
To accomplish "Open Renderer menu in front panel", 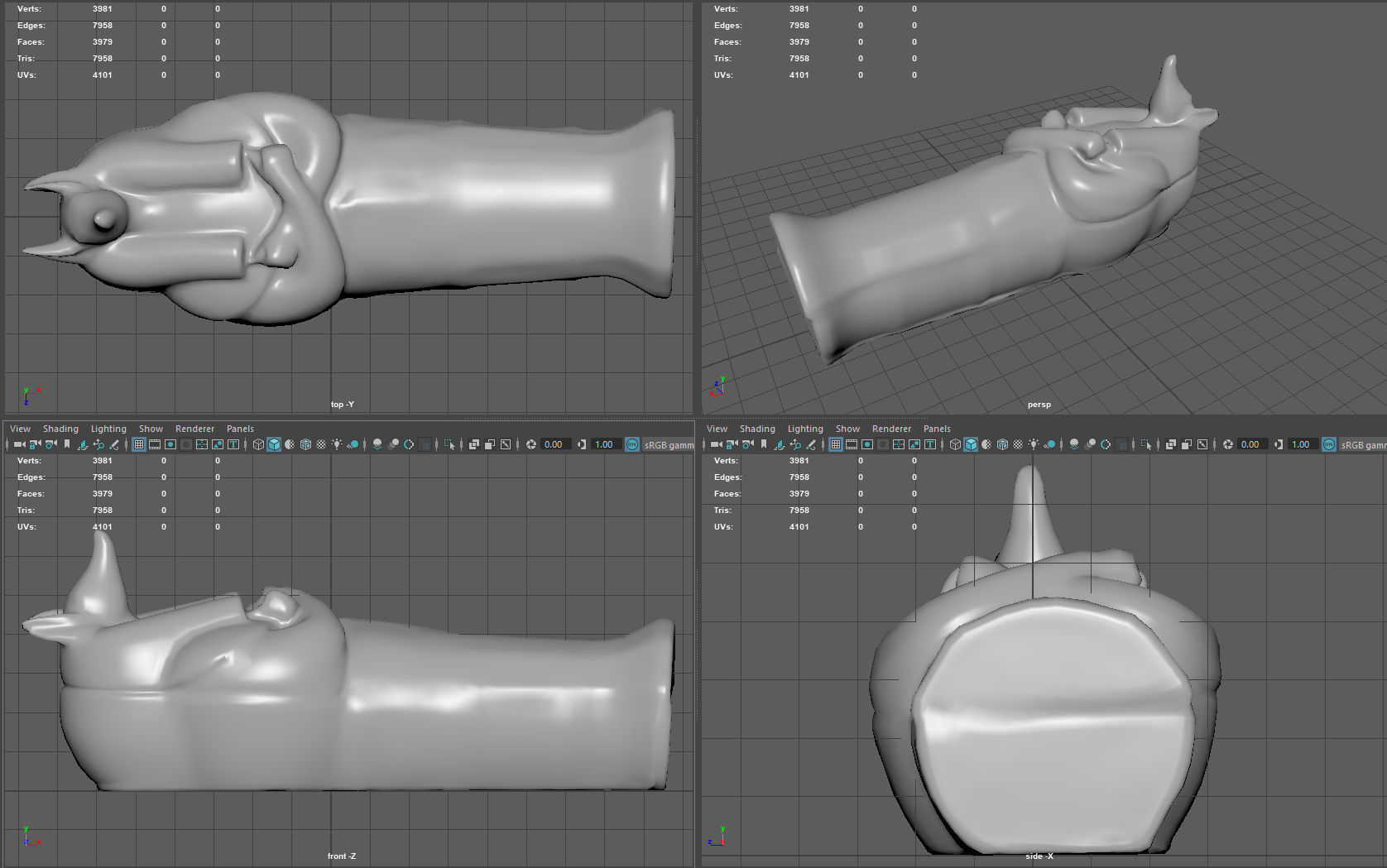I will coord(194,429).
